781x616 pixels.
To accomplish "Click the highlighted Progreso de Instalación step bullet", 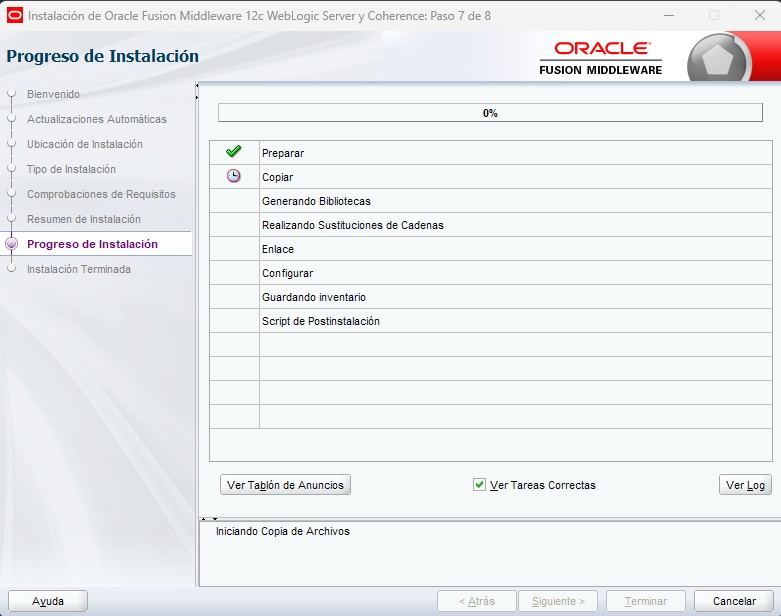I will [x=11, y=244].
